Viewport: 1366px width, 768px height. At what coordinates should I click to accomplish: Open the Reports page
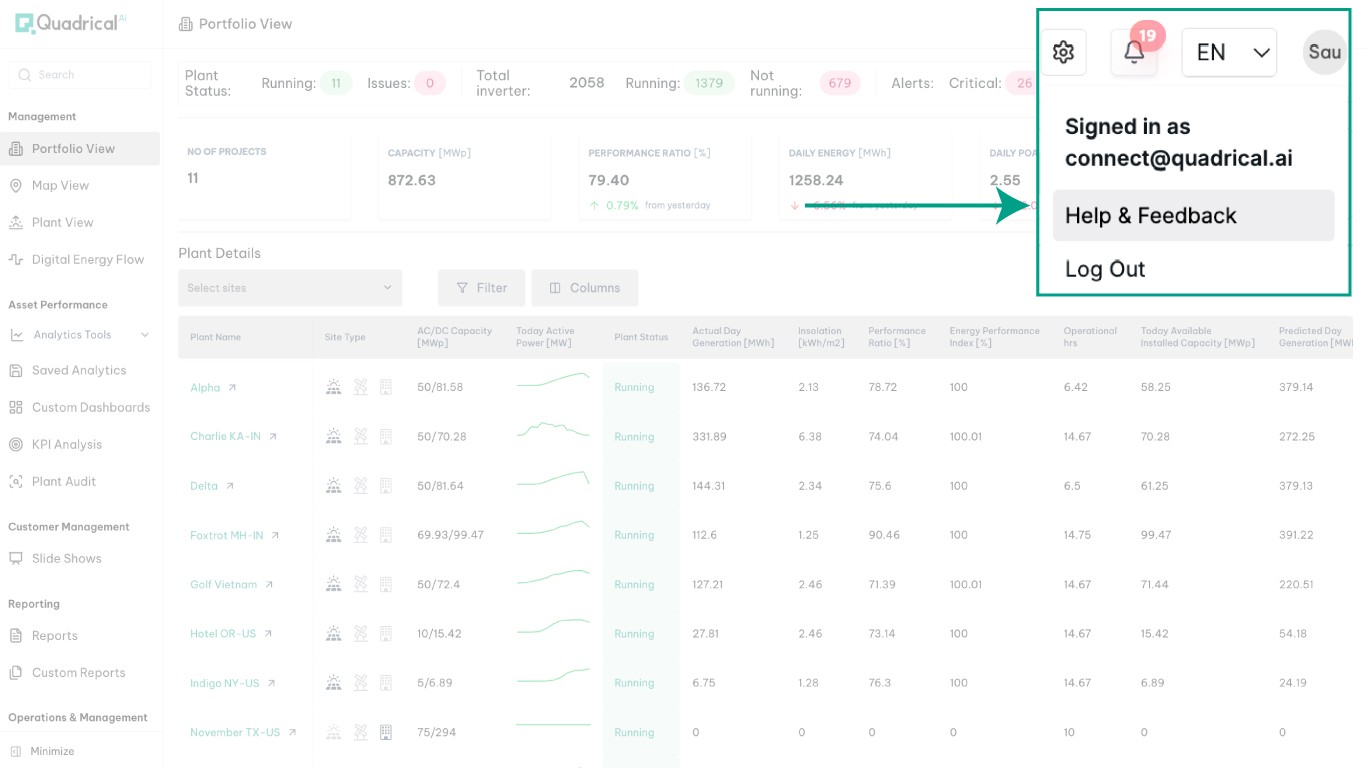click(55, 636)
